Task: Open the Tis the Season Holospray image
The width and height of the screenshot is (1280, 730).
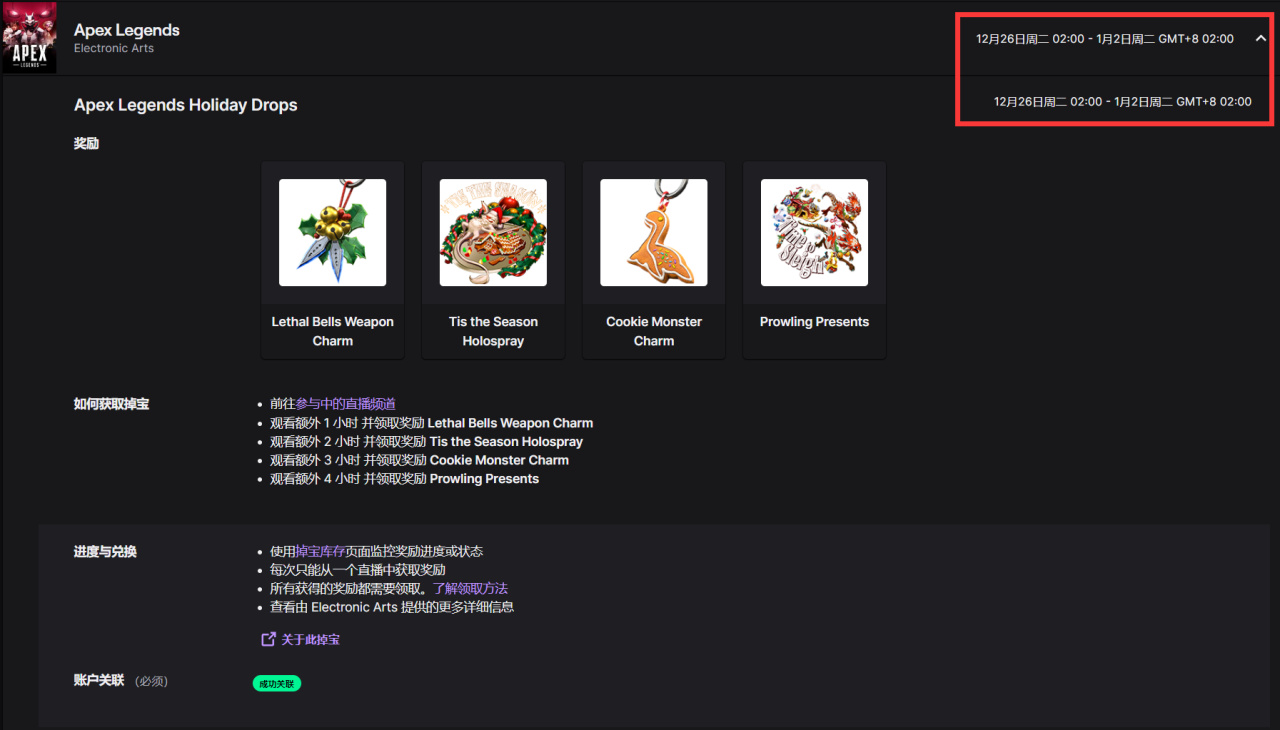Action: tap(493, 233)
